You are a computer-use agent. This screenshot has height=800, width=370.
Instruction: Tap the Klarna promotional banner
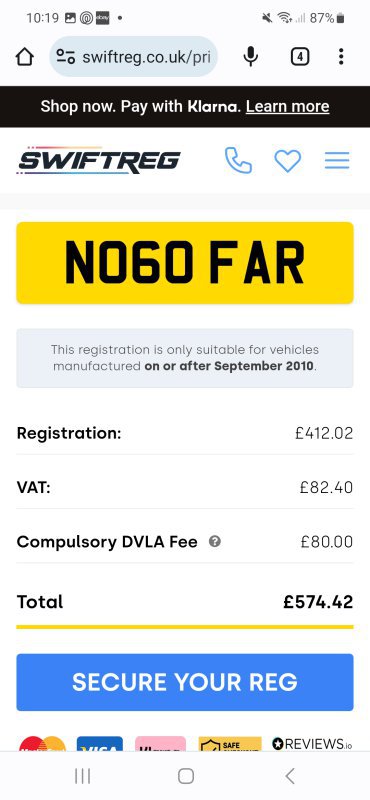point(185,107)
